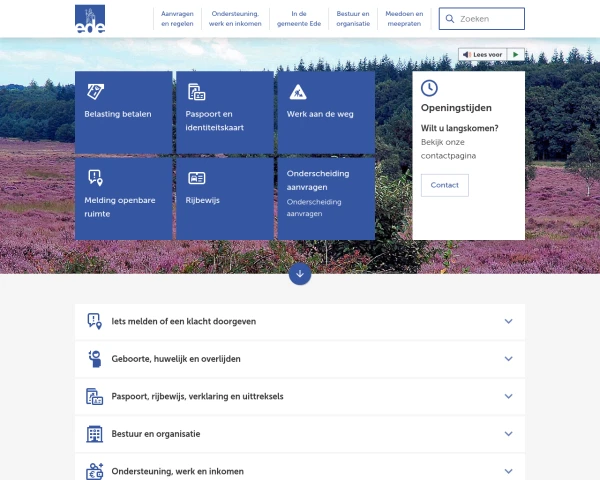The image size is (600, 480).
Task: Click the Ede municipality logo
Action: point(90,19)
